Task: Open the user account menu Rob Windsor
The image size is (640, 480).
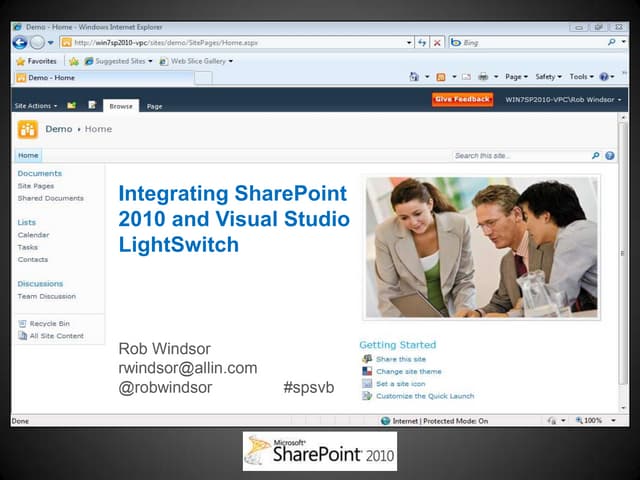Action: click(x=563, y=100)
